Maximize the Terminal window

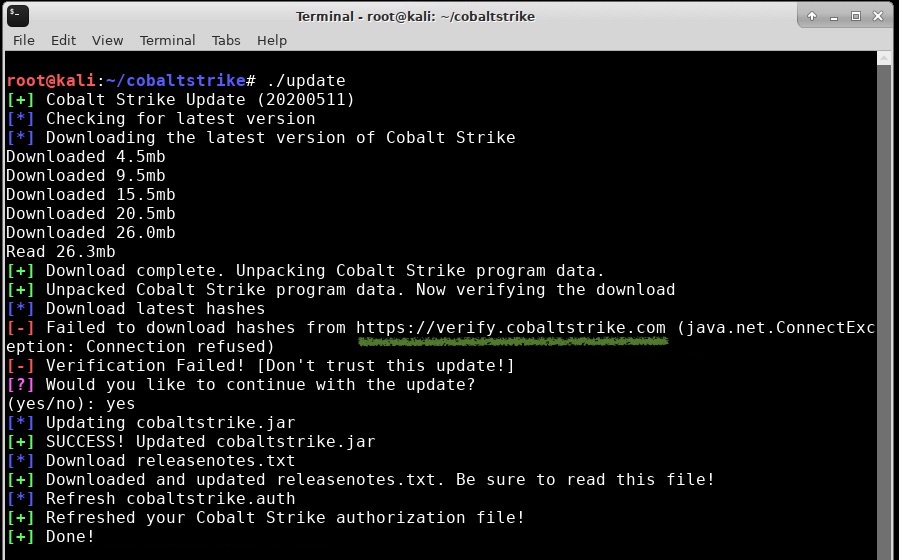(856, 16)
